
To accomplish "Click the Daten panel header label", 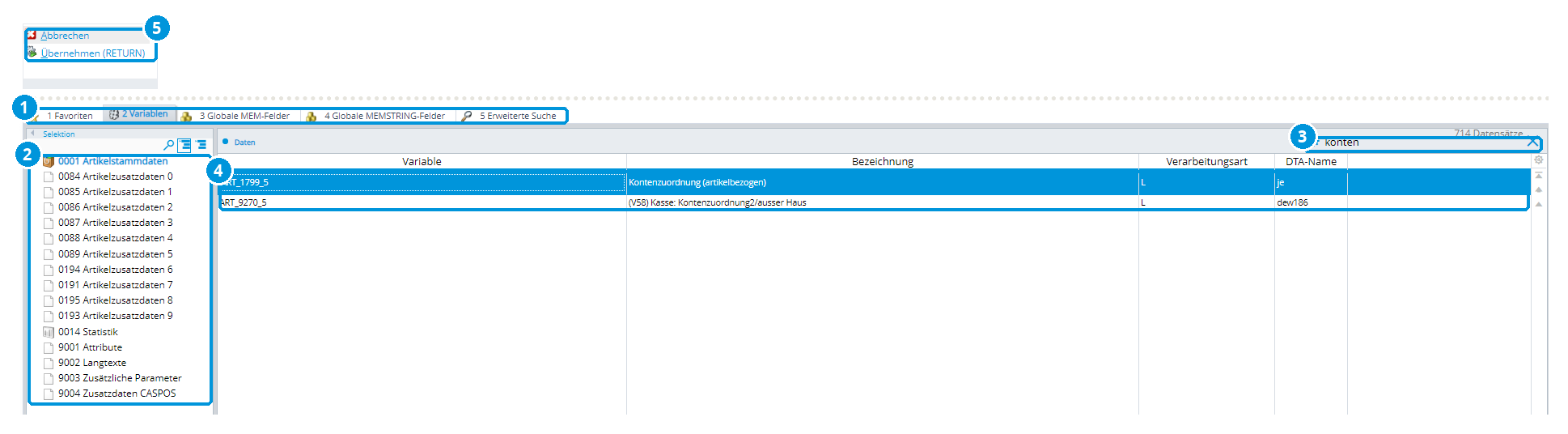I will pos(244,143).
